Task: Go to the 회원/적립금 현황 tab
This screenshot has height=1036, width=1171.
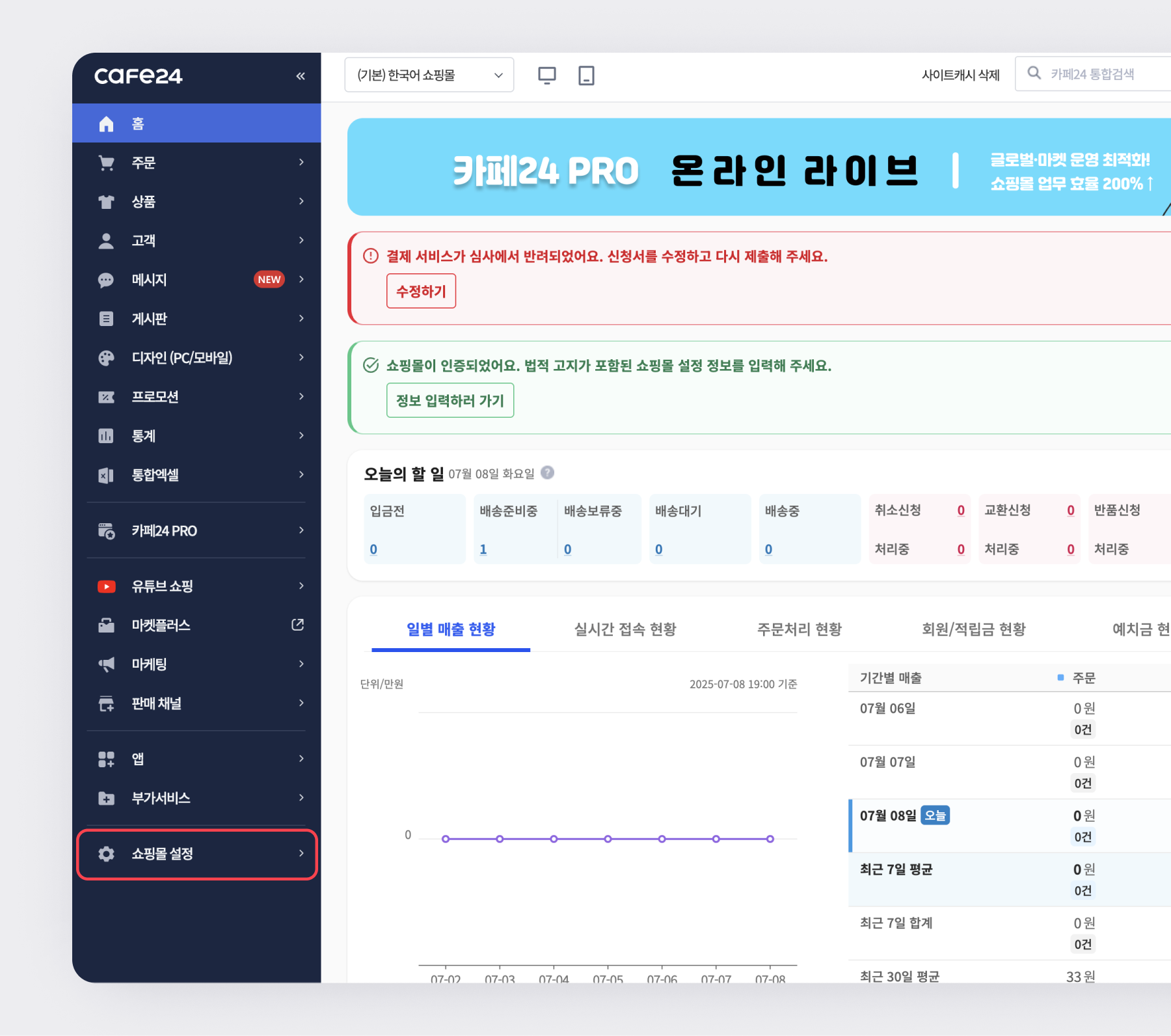Action: (974, 629)
